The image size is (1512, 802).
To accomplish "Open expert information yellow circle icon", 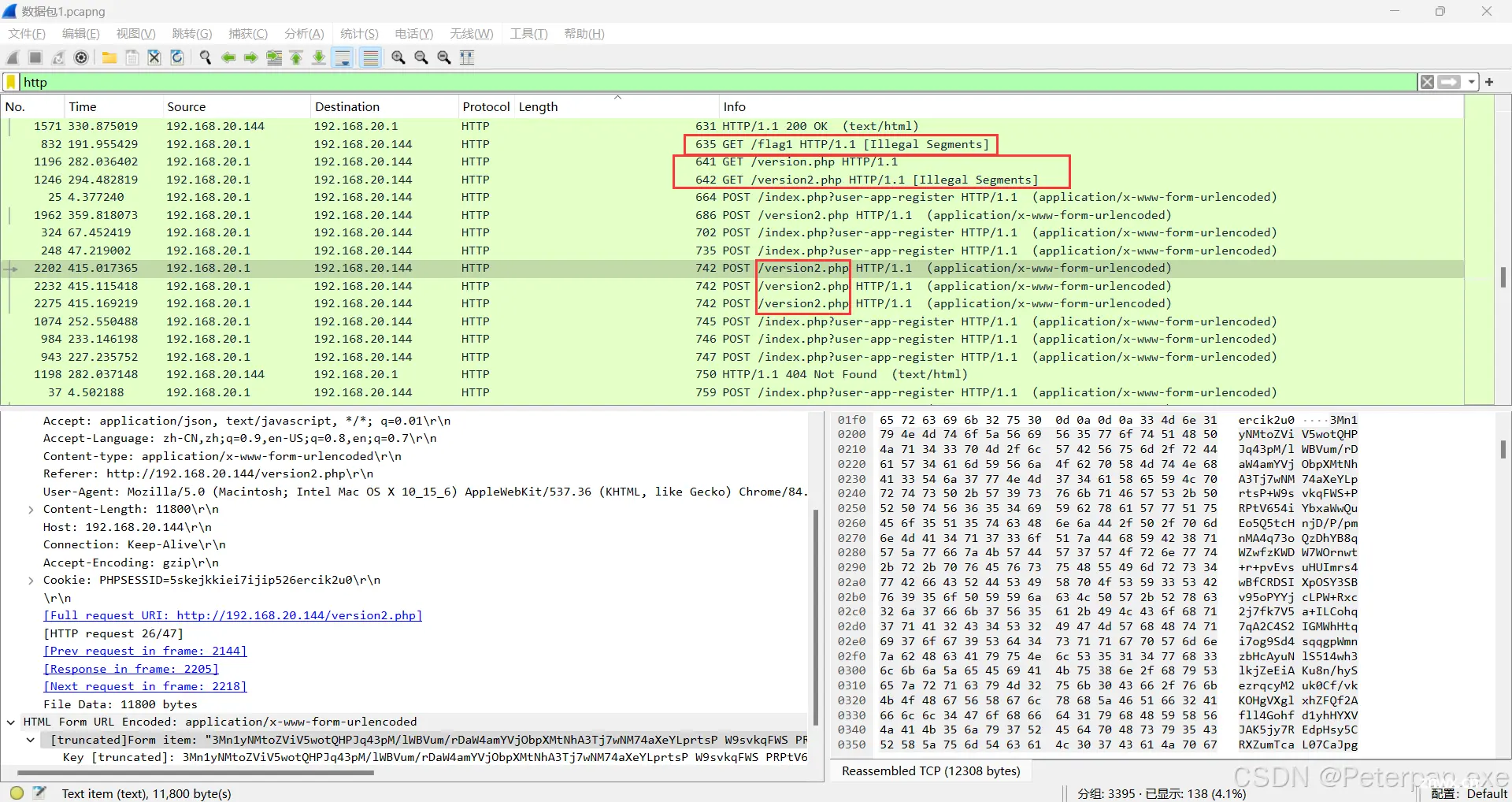I will pyautogui.click(x=17, y=793).
